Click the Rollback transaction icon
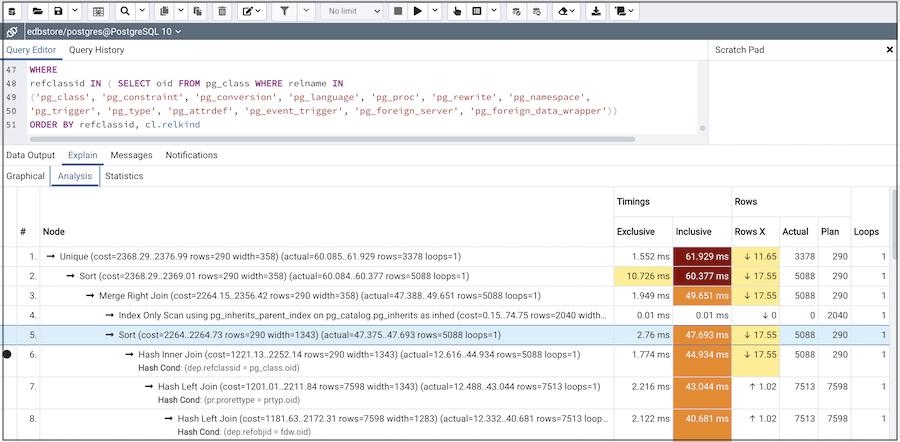Image resolution: width=900 pixels, height=442 pixels. (537, 11)
